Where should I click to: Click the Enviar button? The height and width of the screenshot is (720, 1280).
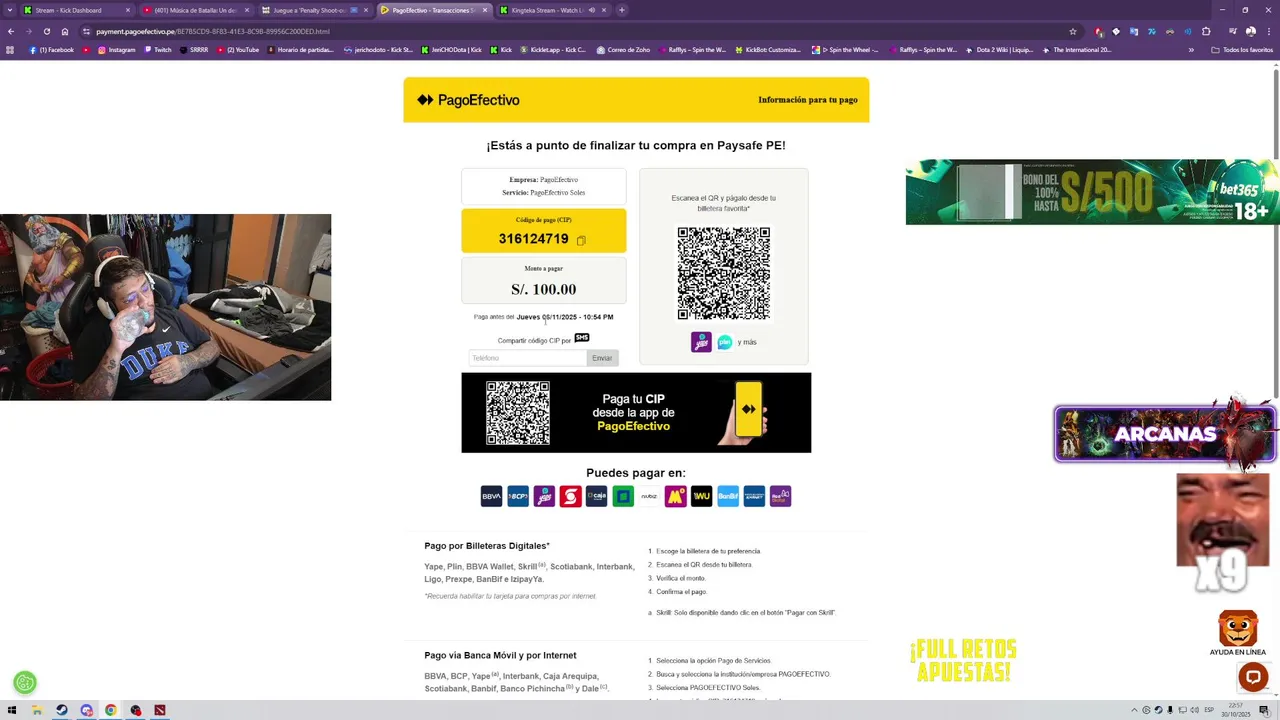click(x=602, y=358)
